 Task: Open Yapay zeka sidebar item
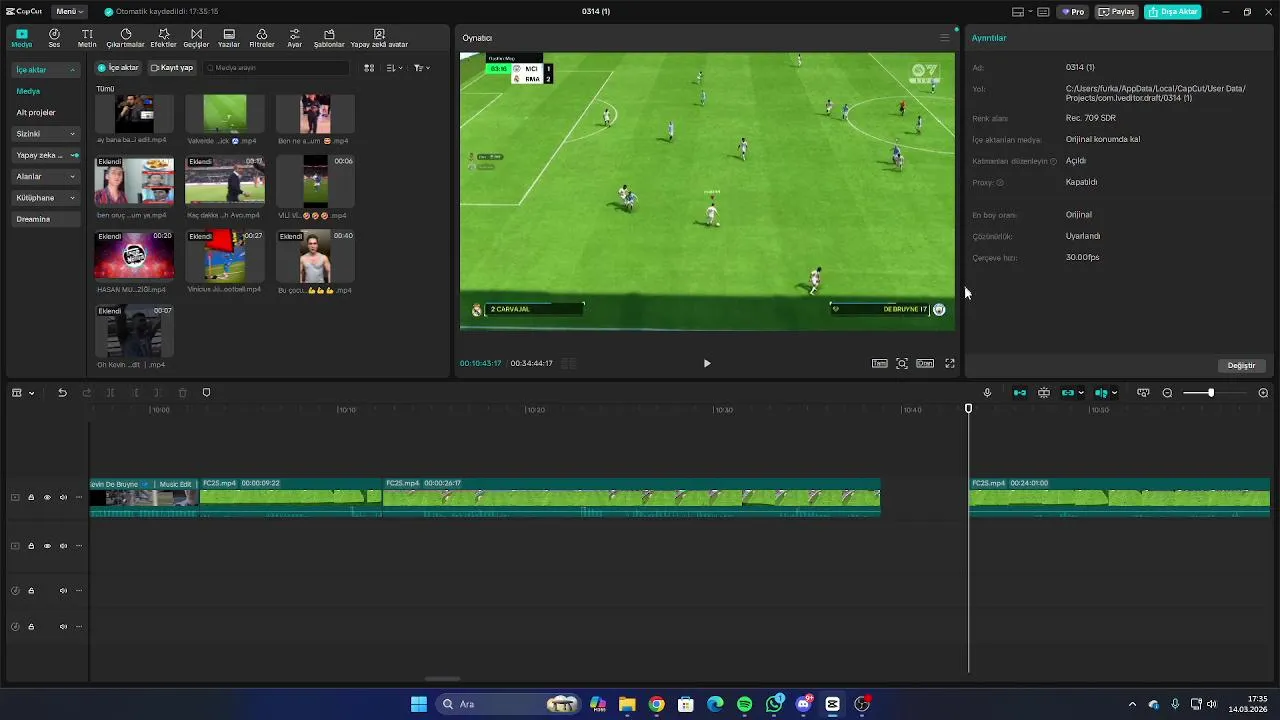(x=45, y=155)
